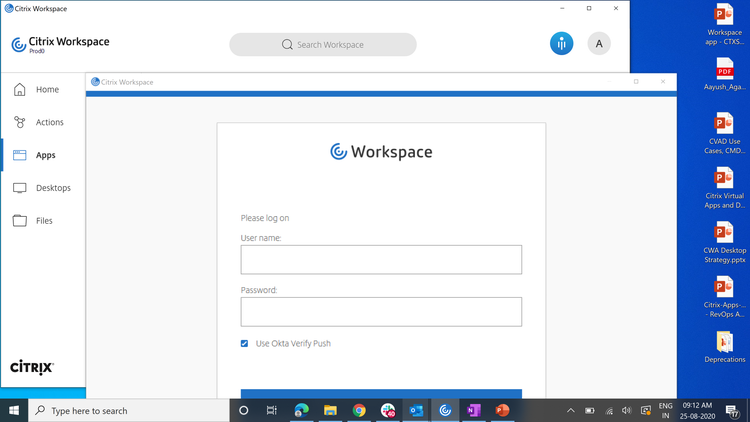Screen dimensions: 750x422
Task: Click the taskbar search box
Action: (x=129, y=411)
